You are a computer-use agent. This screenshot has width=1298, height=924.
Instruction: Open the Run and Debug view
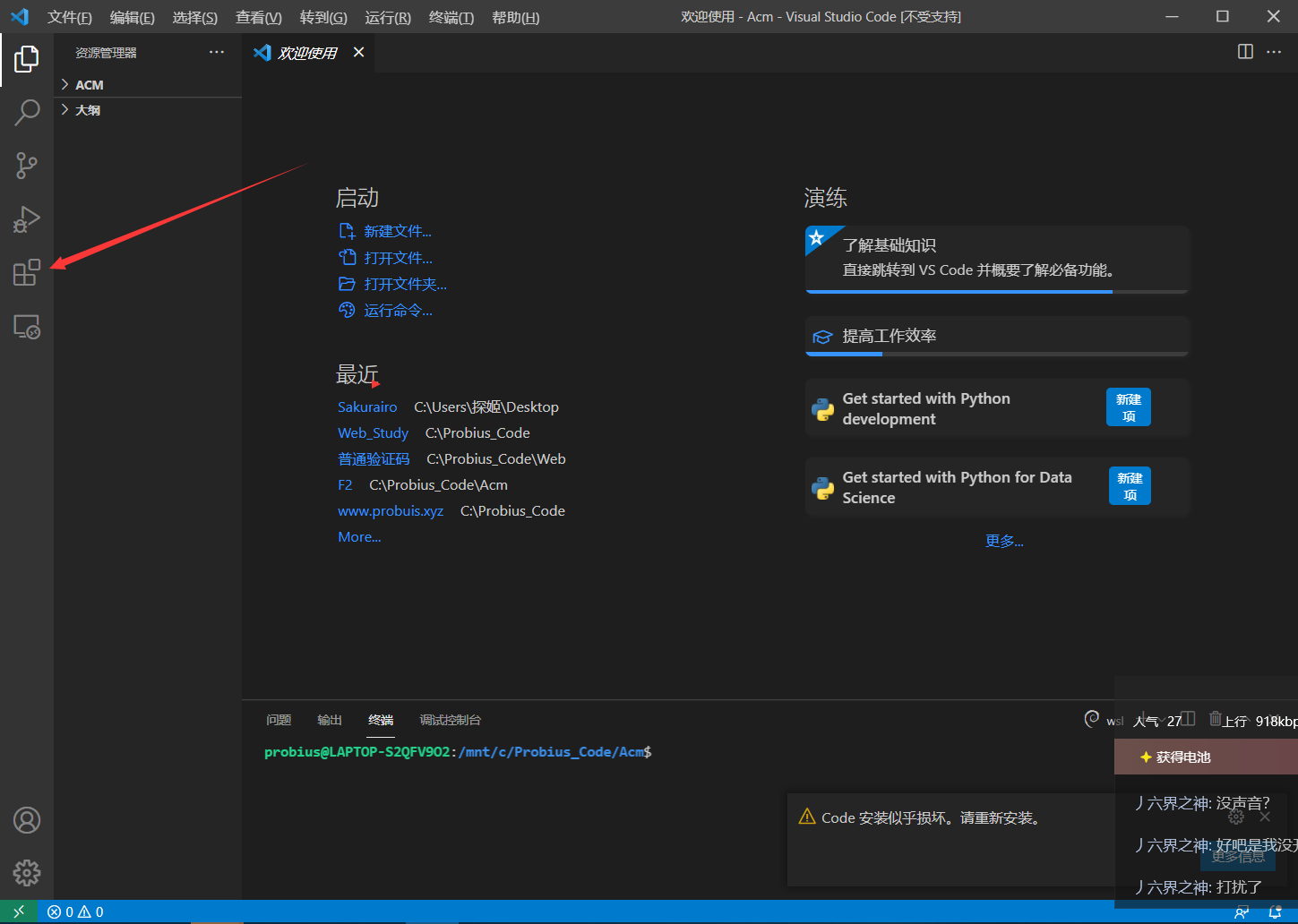coord(27,219)
